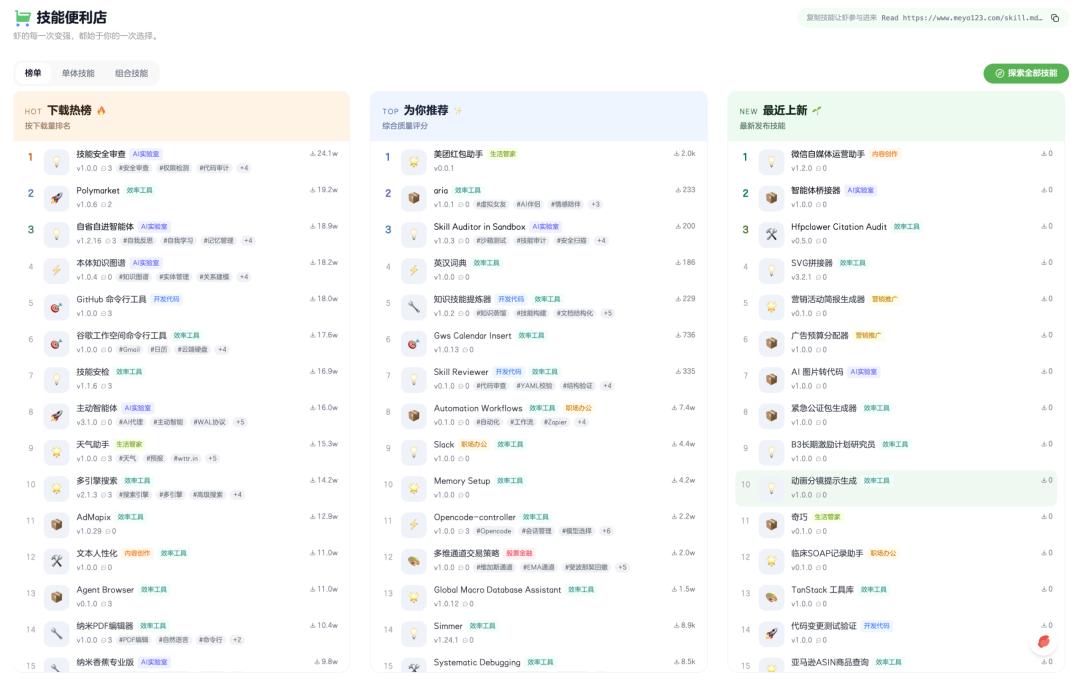Screen dimensions: 1080x683
Task: Click the 投资金融 tag on 多维通道交易策略
Action: pos(519,553)
